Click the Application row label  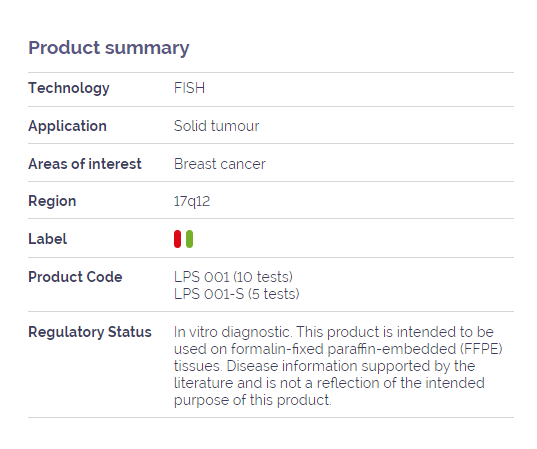pos(67,126)
